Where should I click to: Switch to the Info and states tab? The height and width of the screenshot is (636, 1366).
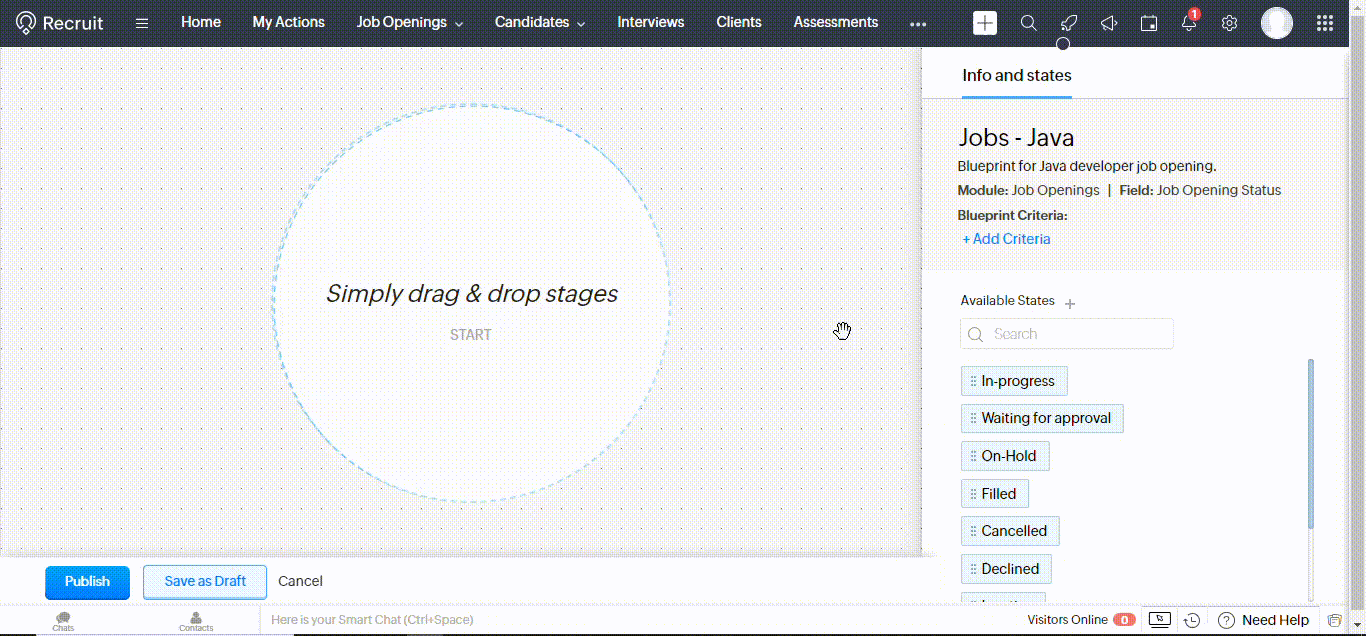pyautogui.click(x=1016, y=75)
